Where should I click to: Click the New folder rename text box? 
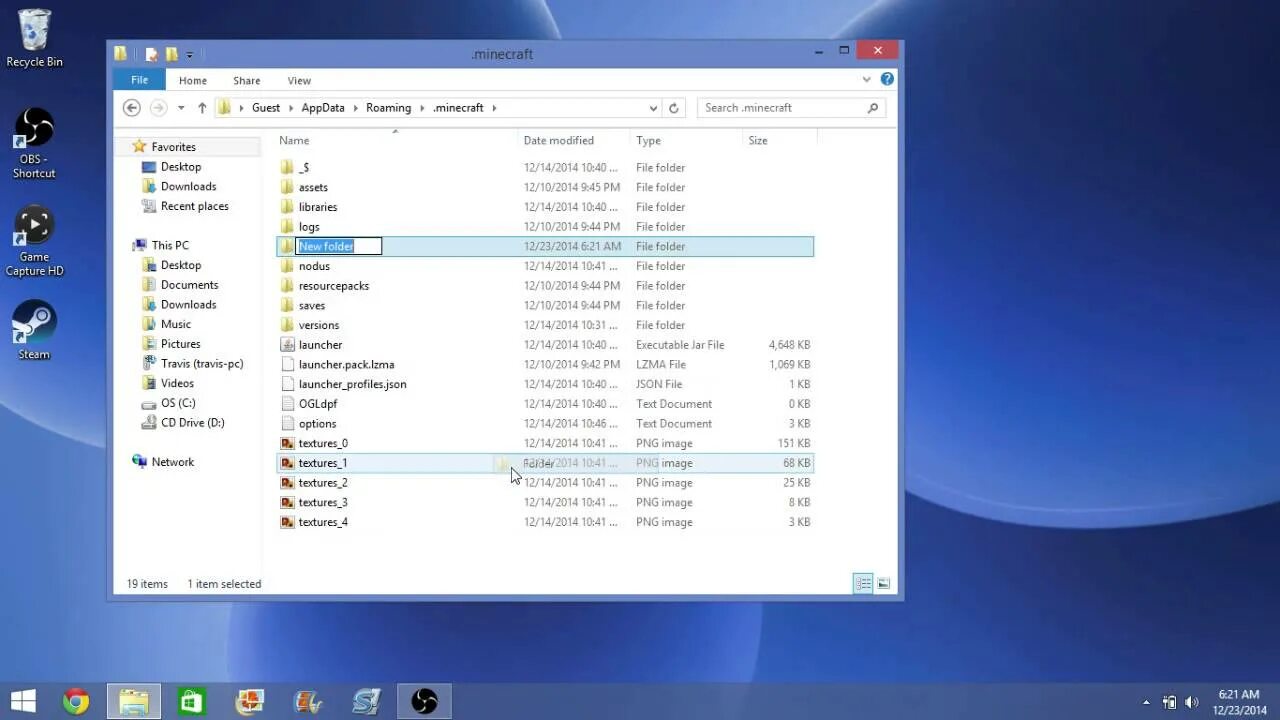[339, 246]
